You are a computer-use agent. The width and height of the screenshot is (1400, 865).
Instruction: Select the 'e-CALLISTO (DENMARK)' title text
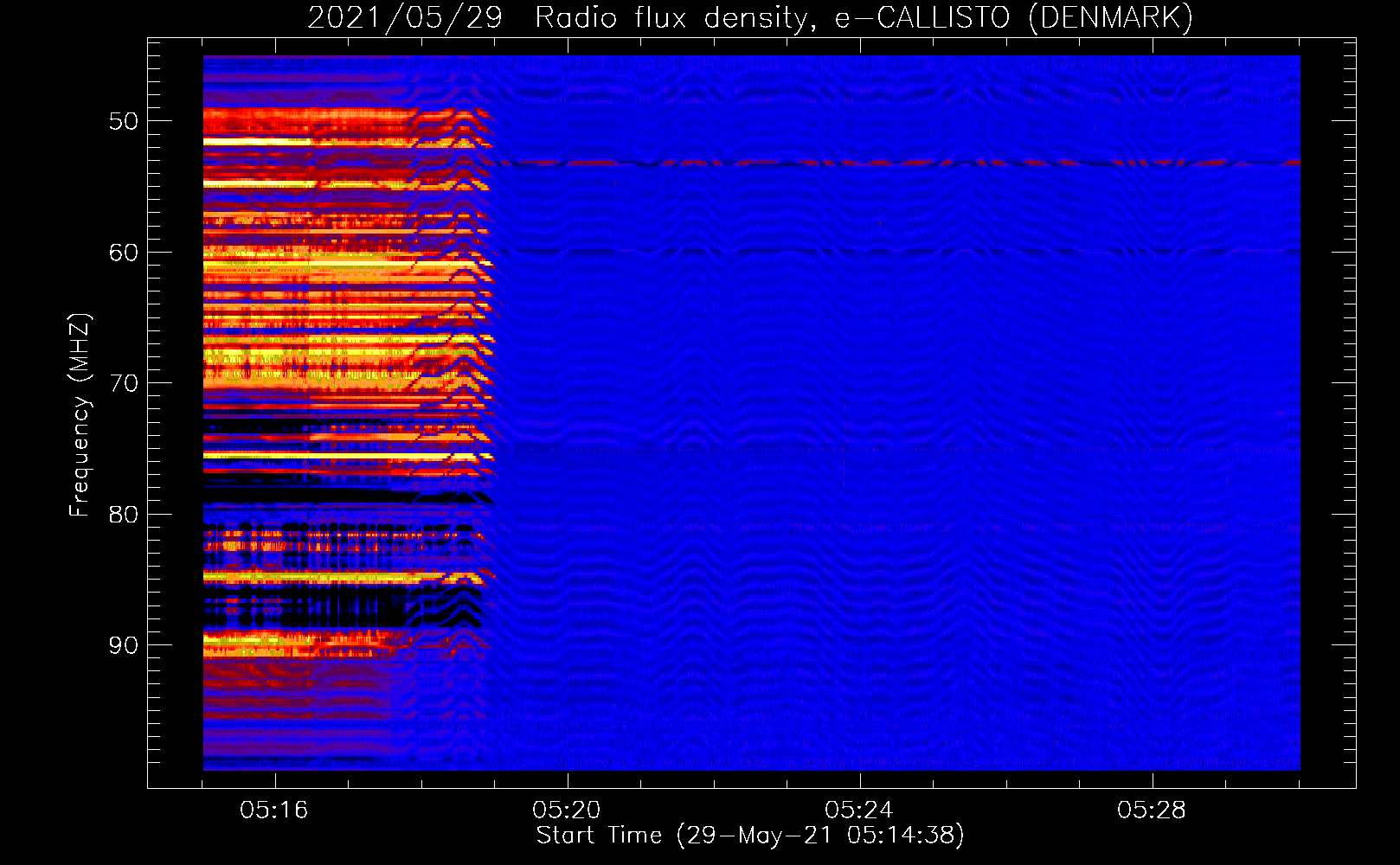[1014, 18]
